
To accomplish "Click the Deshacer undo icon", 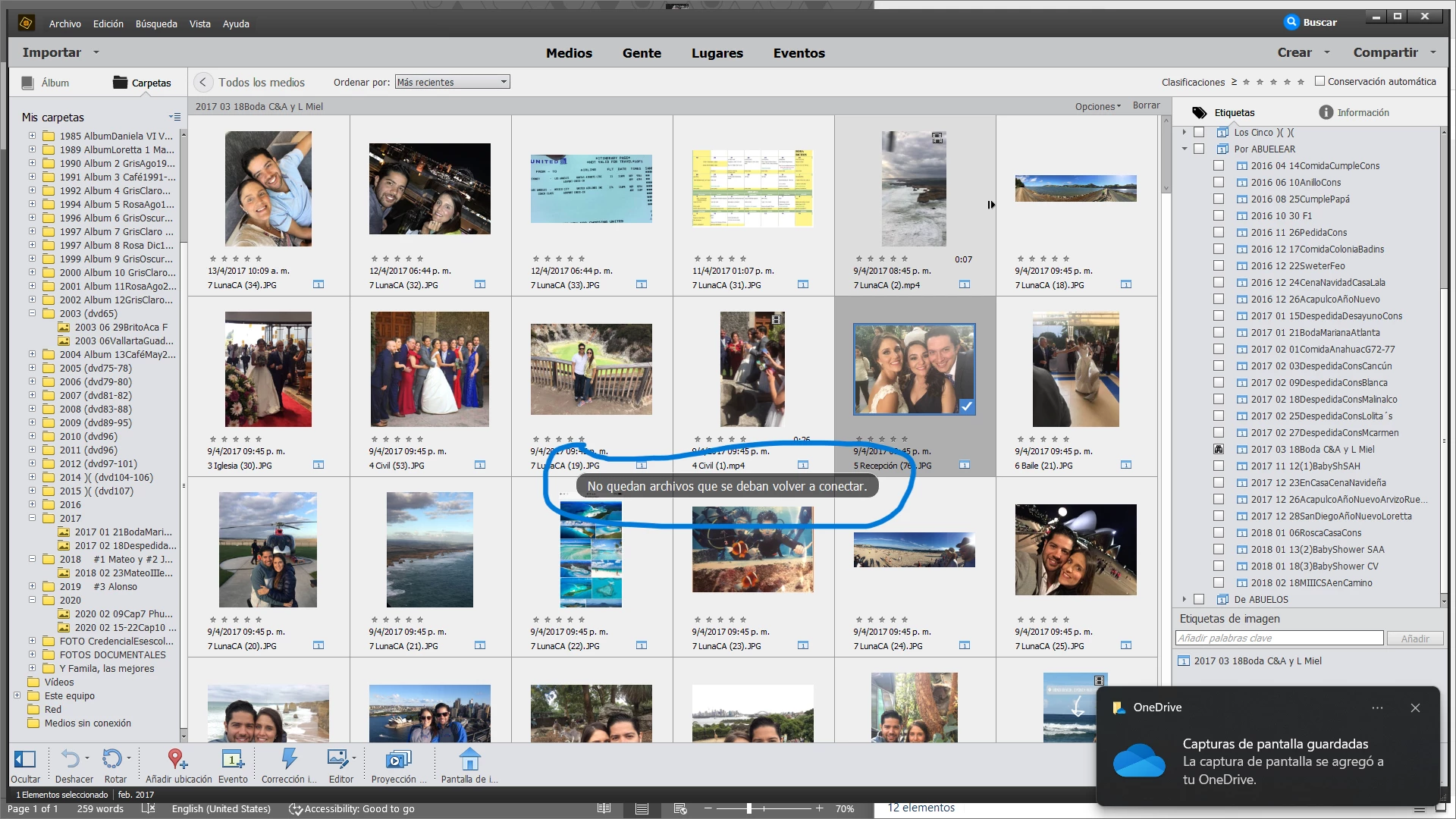I will point(70,759).
